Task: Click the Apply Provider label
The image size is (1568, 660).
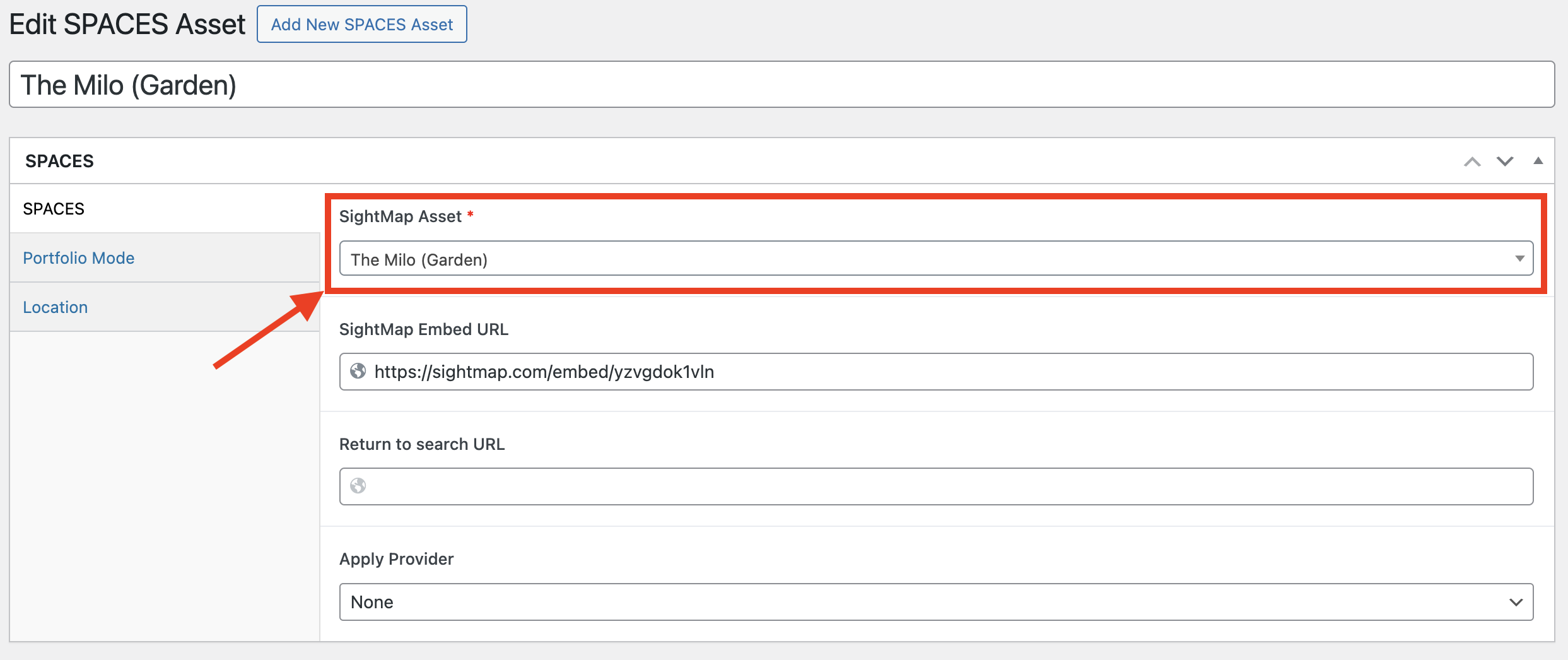Action: point(397,559)
